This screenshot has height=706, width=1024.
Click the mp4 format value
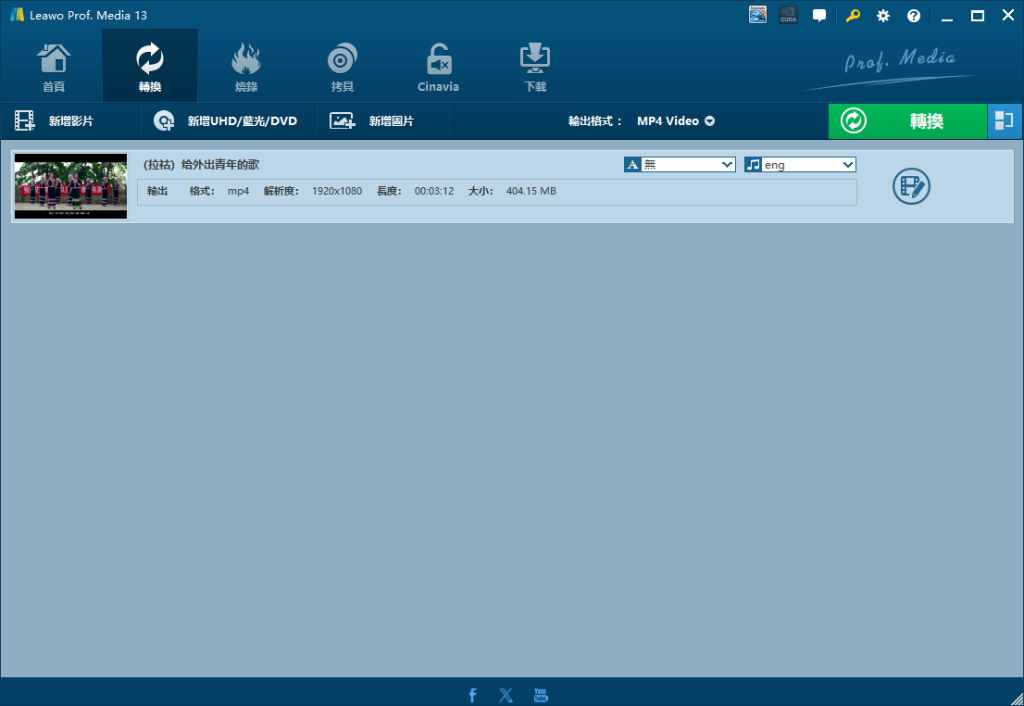click(238, 191)
